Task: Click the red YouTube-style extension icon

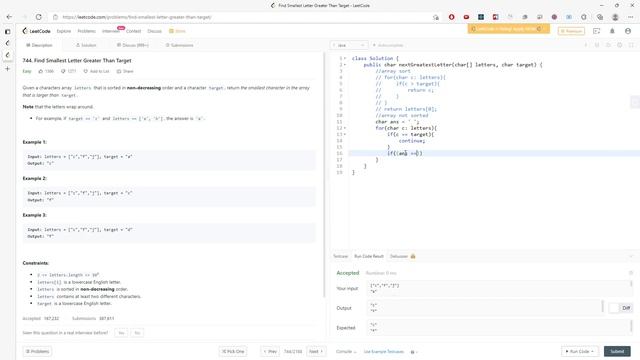Action: coord(466,17)
